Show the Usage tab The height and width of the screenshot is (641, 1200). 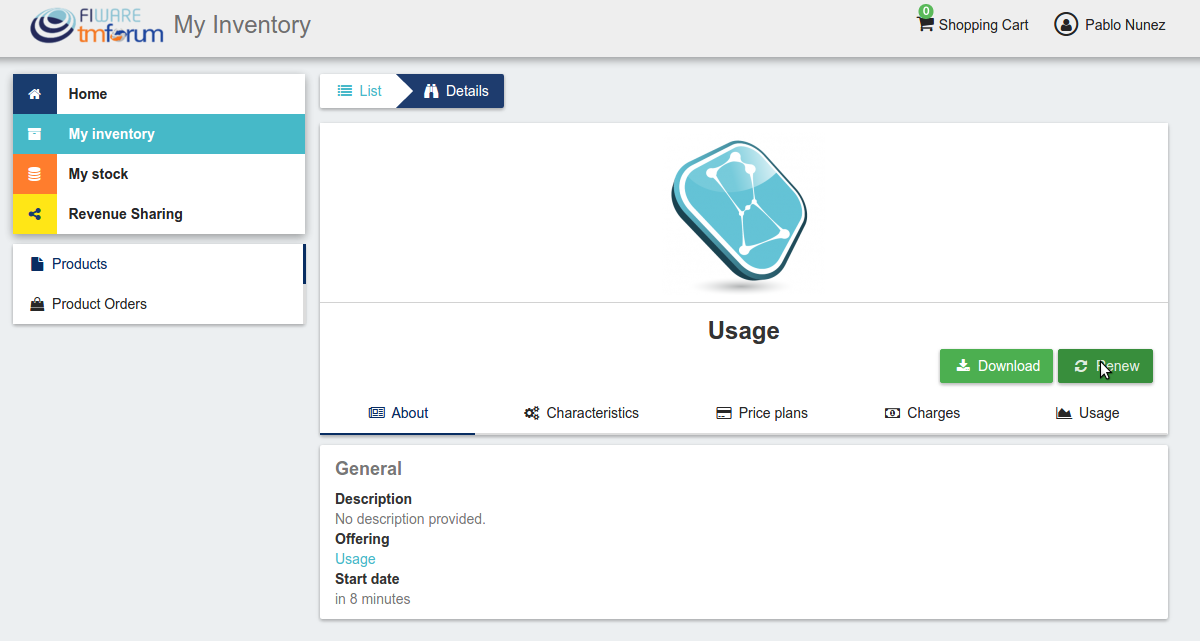point(1088,413)
